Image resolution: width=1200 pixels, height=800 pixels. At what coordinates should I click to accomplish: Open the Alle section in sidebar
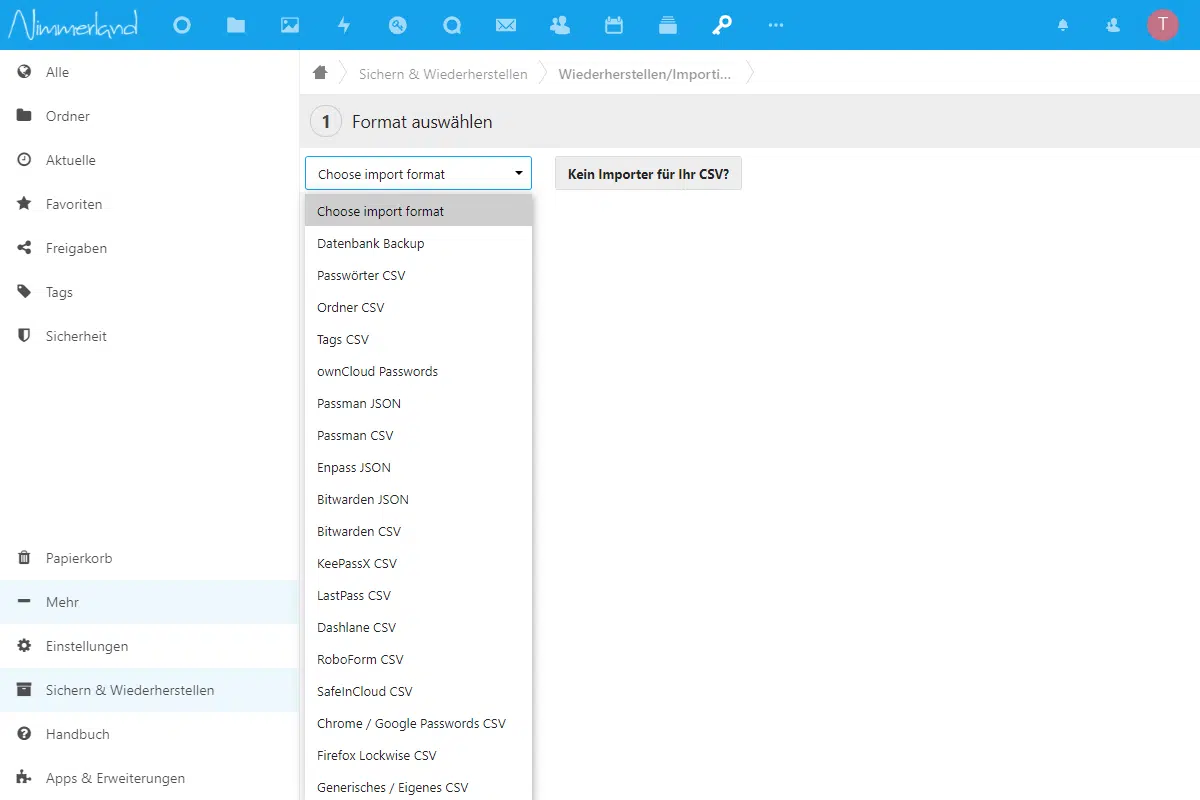150,72
